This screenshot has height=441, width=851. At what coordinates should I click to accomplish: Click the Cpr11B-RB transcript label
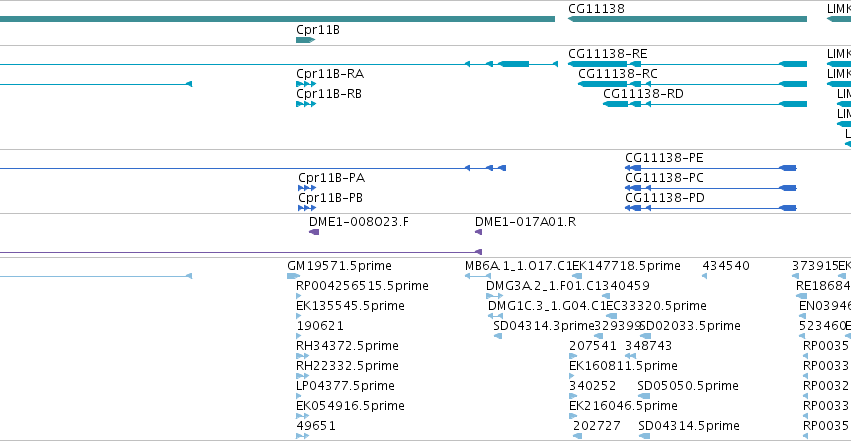[329, 94]
